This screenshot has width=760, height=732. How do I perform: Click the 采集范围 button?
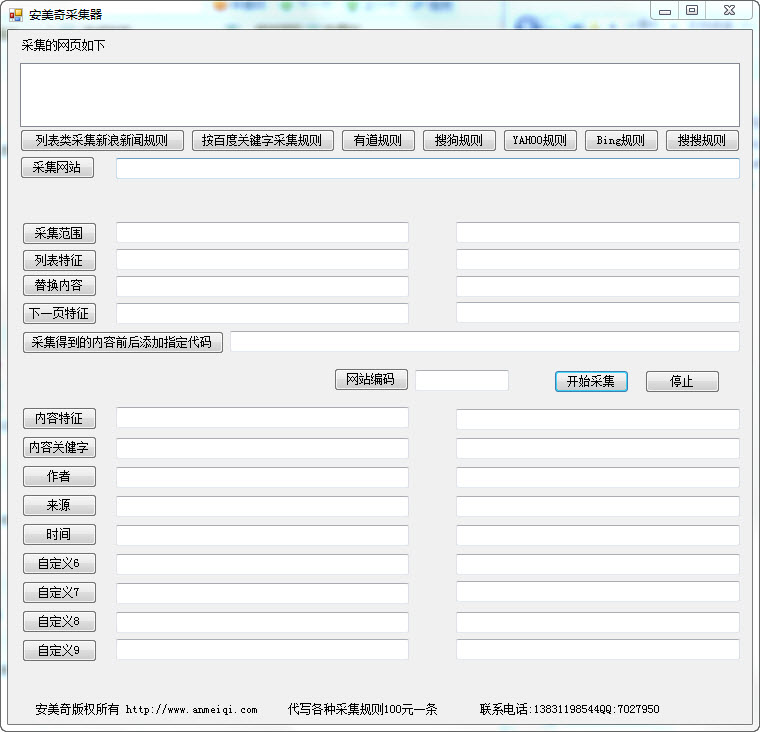(59, 233)
